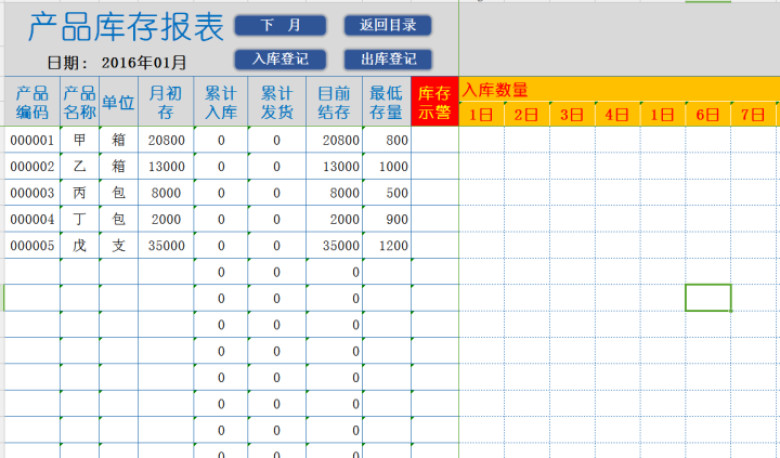Select the minimum stock cell 800

(387, 140)
